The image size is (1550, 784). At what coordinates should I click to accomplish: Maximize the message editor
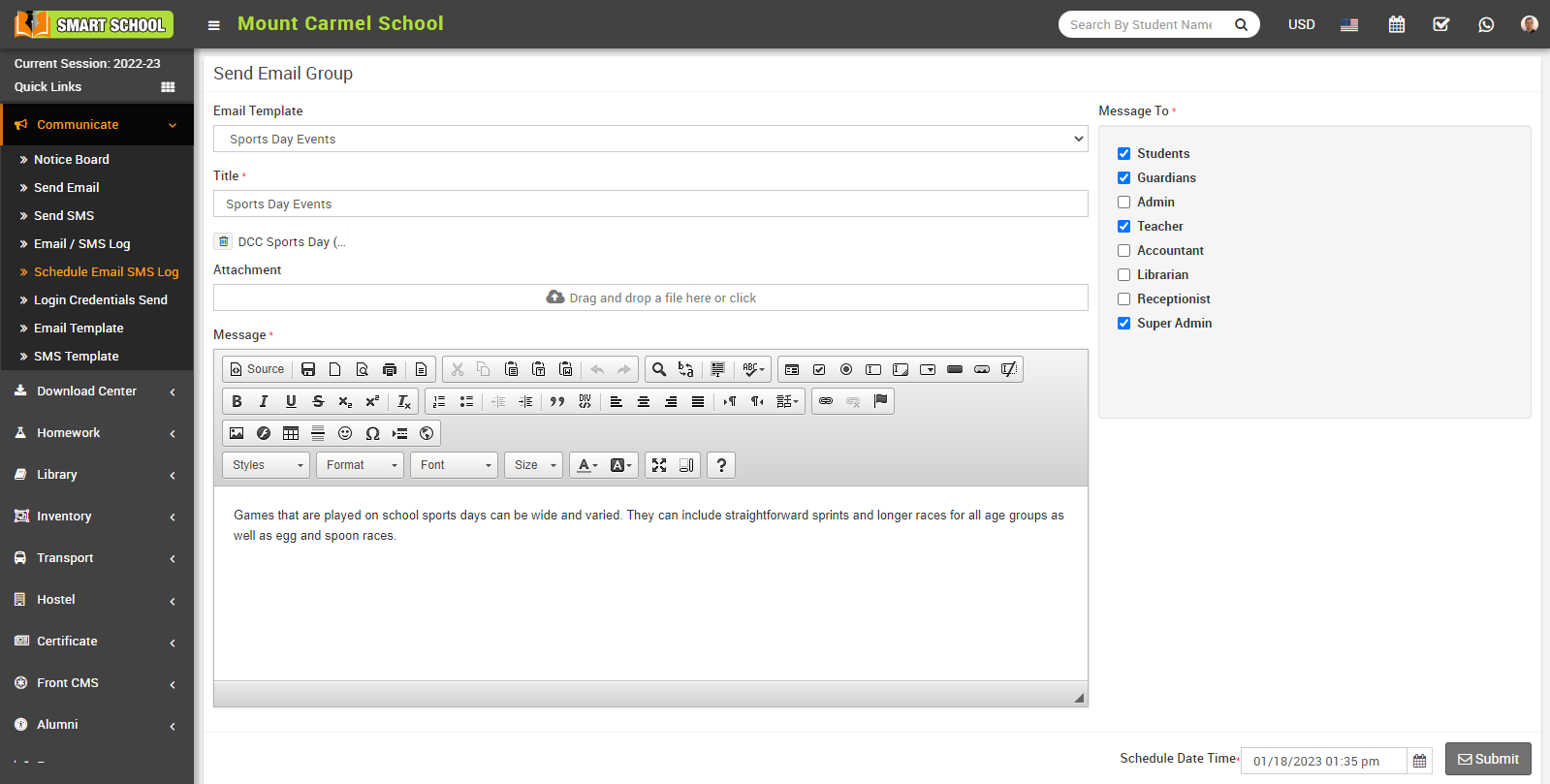coord(659,465)
